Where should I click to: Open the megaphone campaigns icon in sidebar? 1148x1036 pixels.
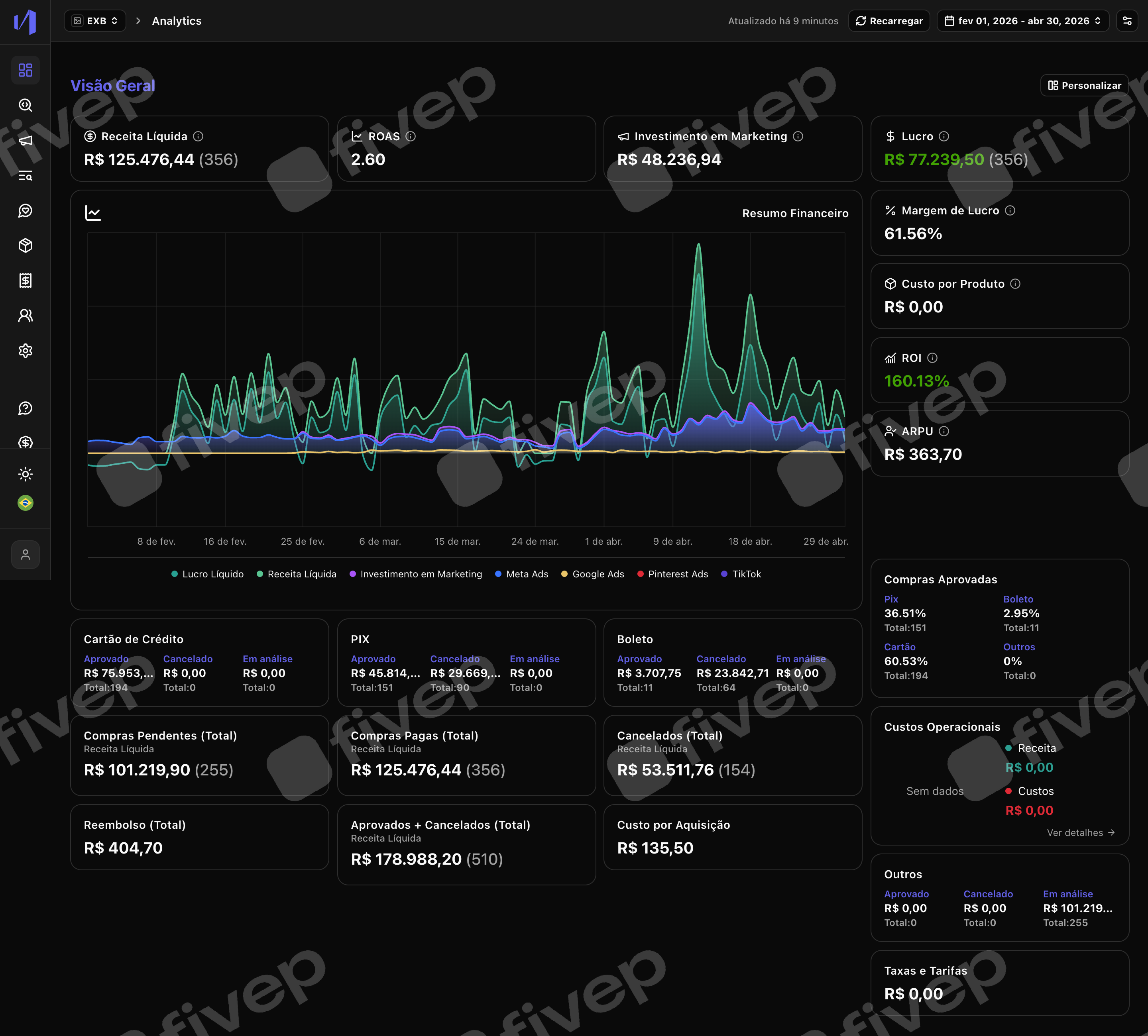(25, 141)
